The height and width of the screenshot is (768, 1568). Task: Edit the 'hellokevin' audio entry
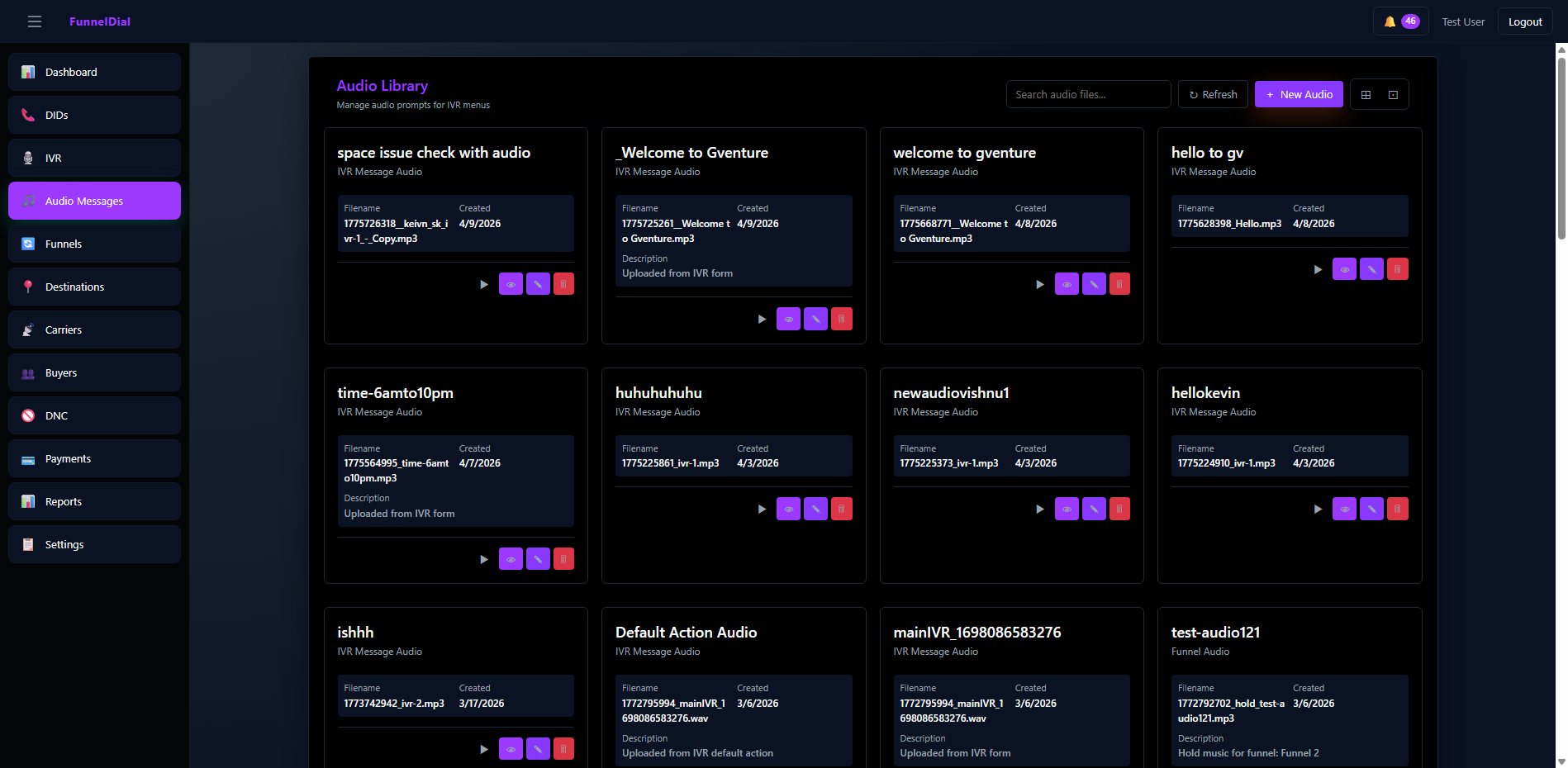1371,509
